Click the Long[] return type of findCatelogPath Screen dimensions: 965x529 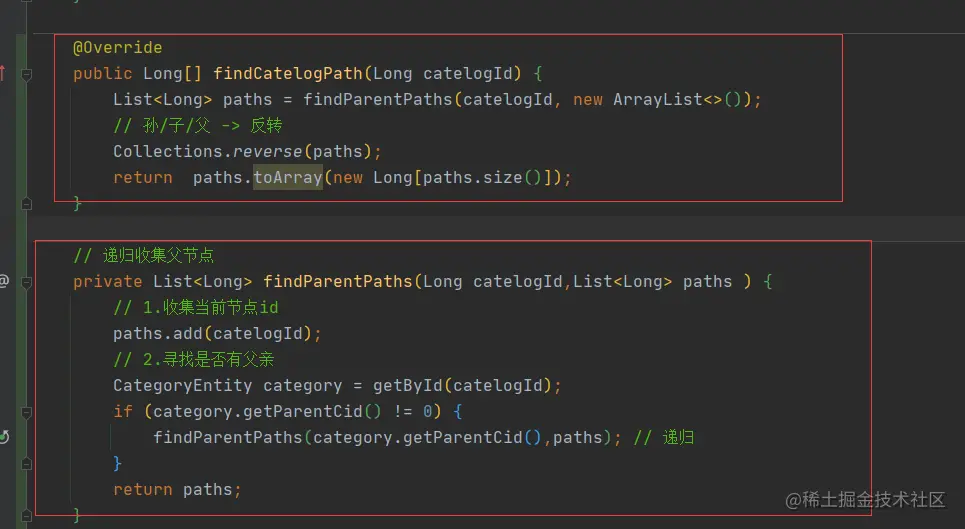tap(172, 74)
